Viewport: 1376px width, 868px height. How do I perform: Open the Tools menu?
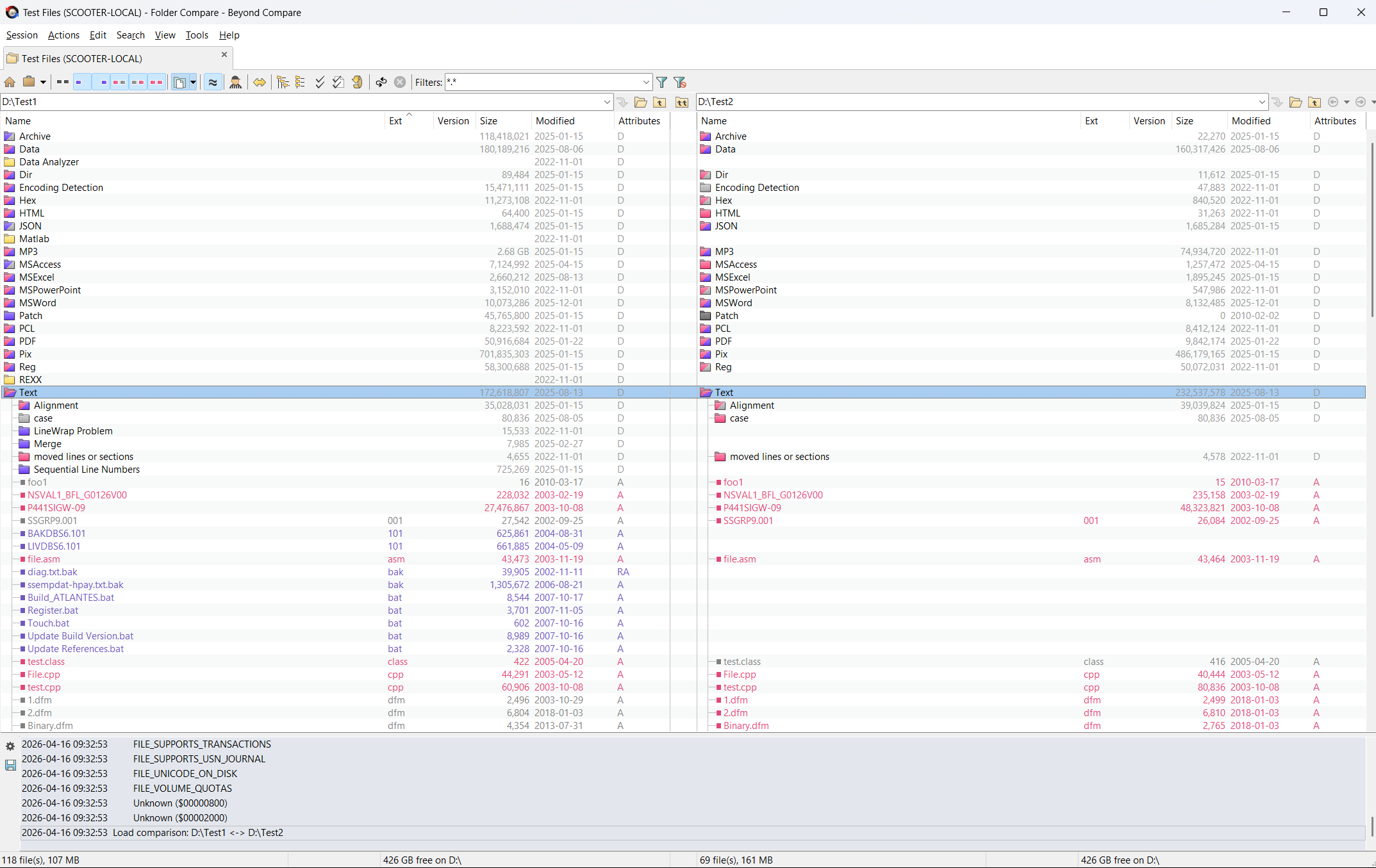click(197, 35)
